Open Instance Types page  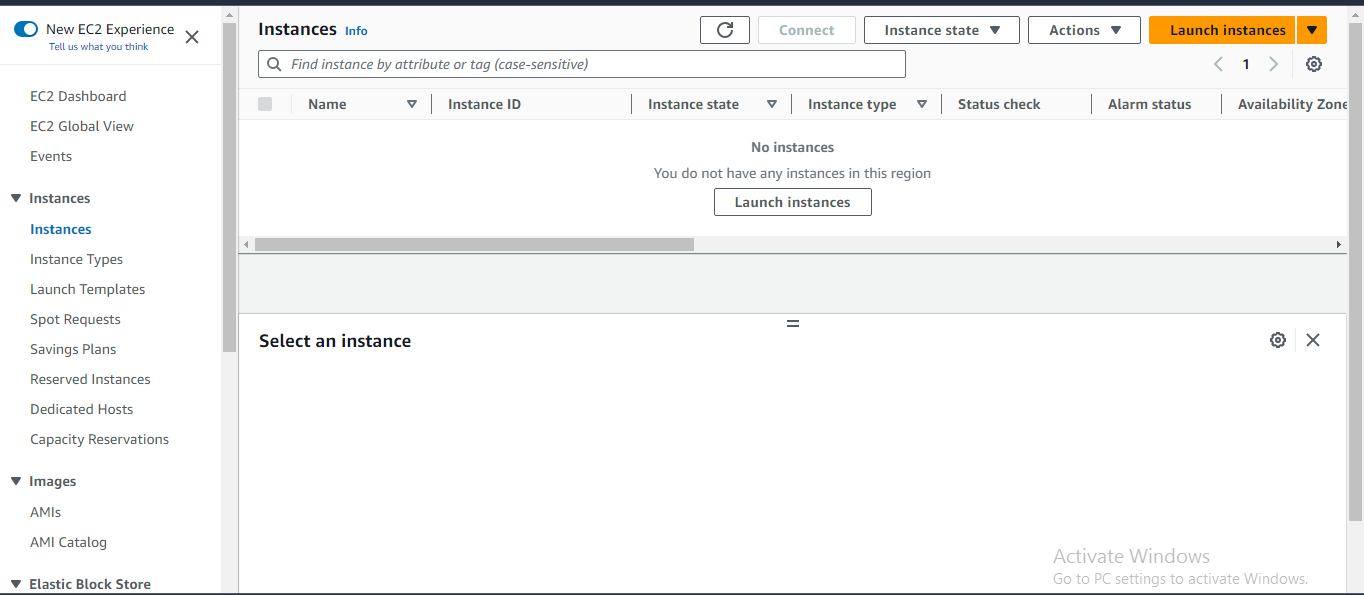point(77,259)
